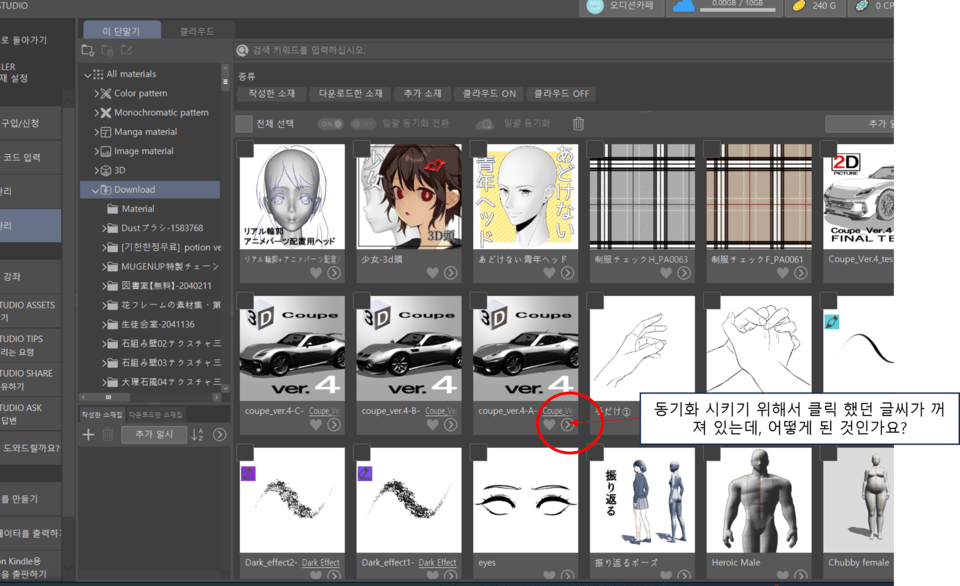Viewport: 960px width, 586px height.
Task: Switch to the 클라우드 tab
Action: tap(197, 31)
